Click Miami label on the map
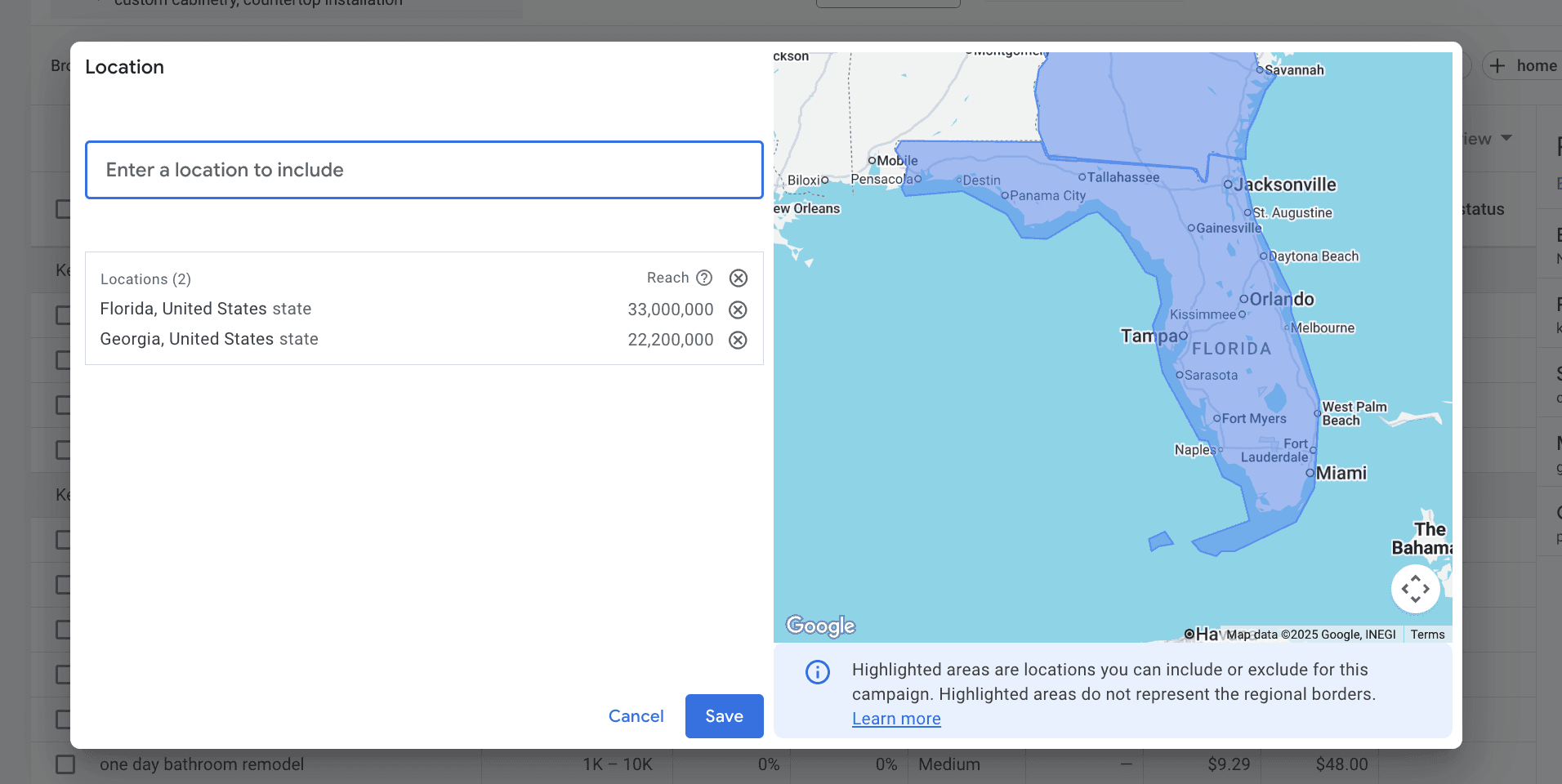Image resolution: width=1562 pixels, height=784 pixels. tap(1341, 473)
